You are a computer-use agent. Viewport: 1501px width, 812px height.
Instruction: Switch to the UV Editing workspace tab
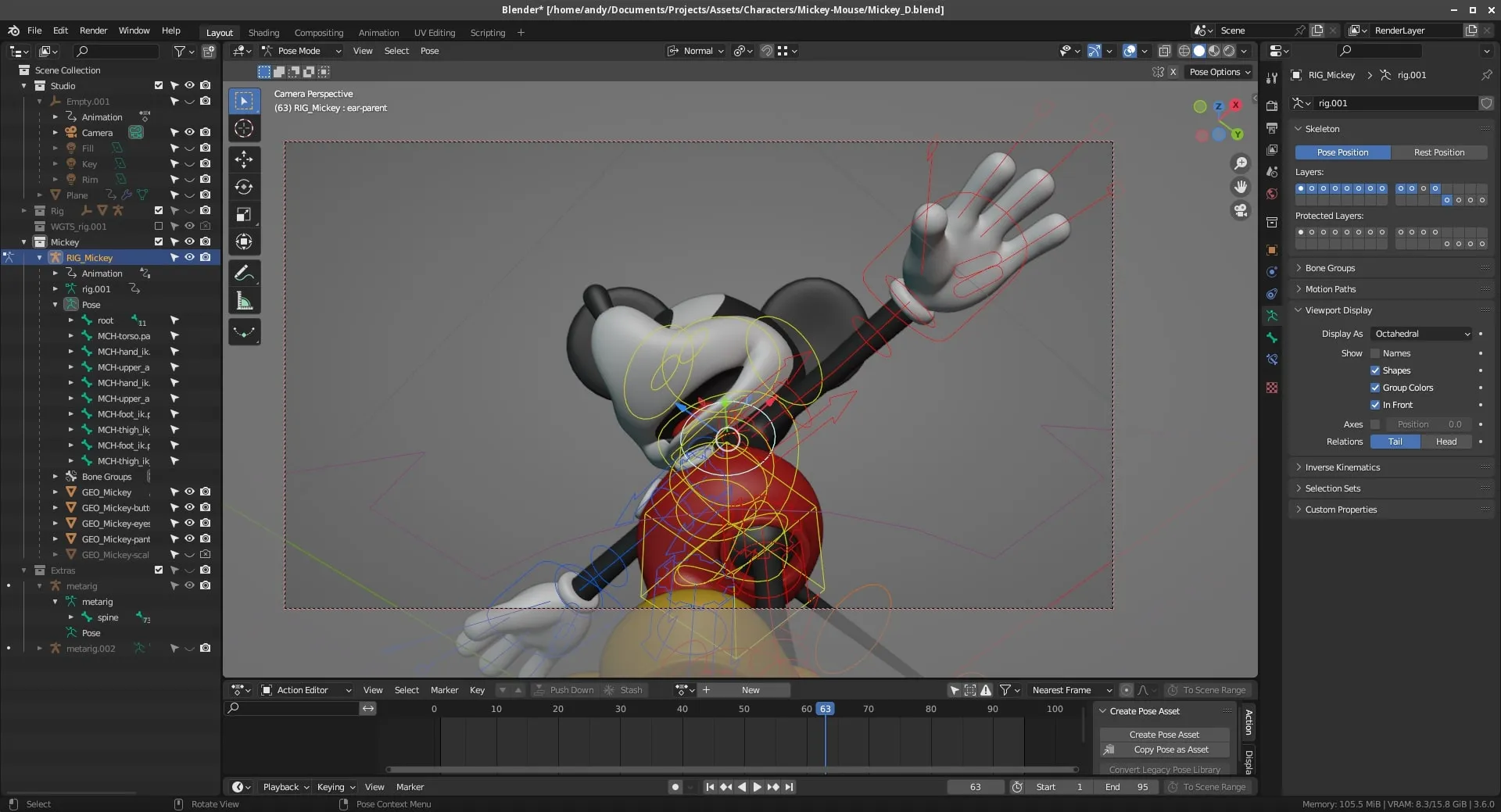[x=434, y=33]
